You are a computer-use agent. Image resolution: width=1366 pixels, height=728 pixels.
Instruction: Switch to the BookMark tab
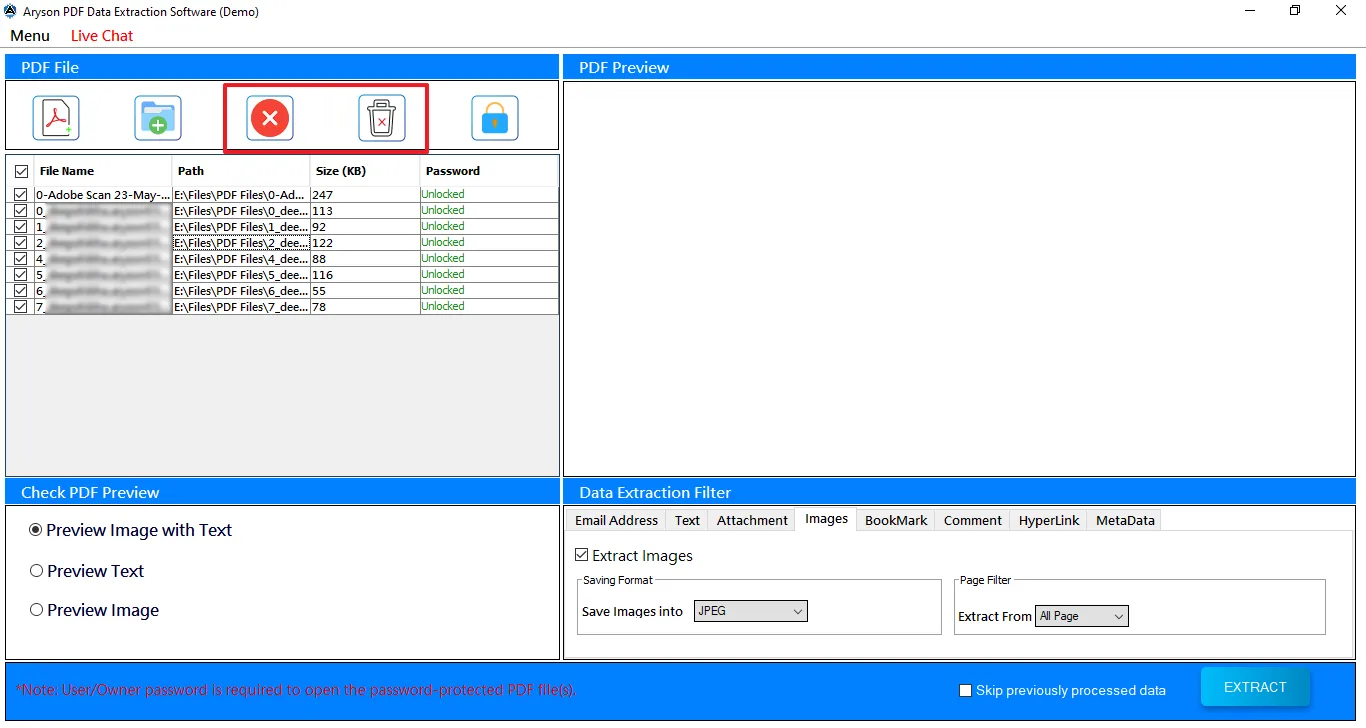896,520
